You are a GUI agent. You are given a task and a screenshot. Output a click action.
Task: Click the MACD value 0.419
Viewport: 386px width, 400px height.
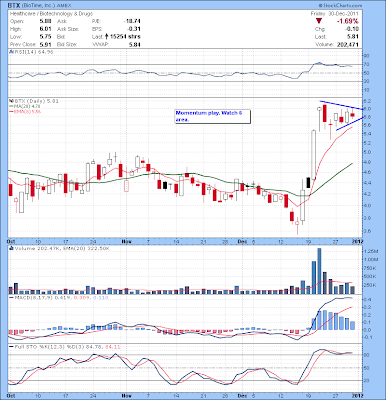tap(61, 297)
